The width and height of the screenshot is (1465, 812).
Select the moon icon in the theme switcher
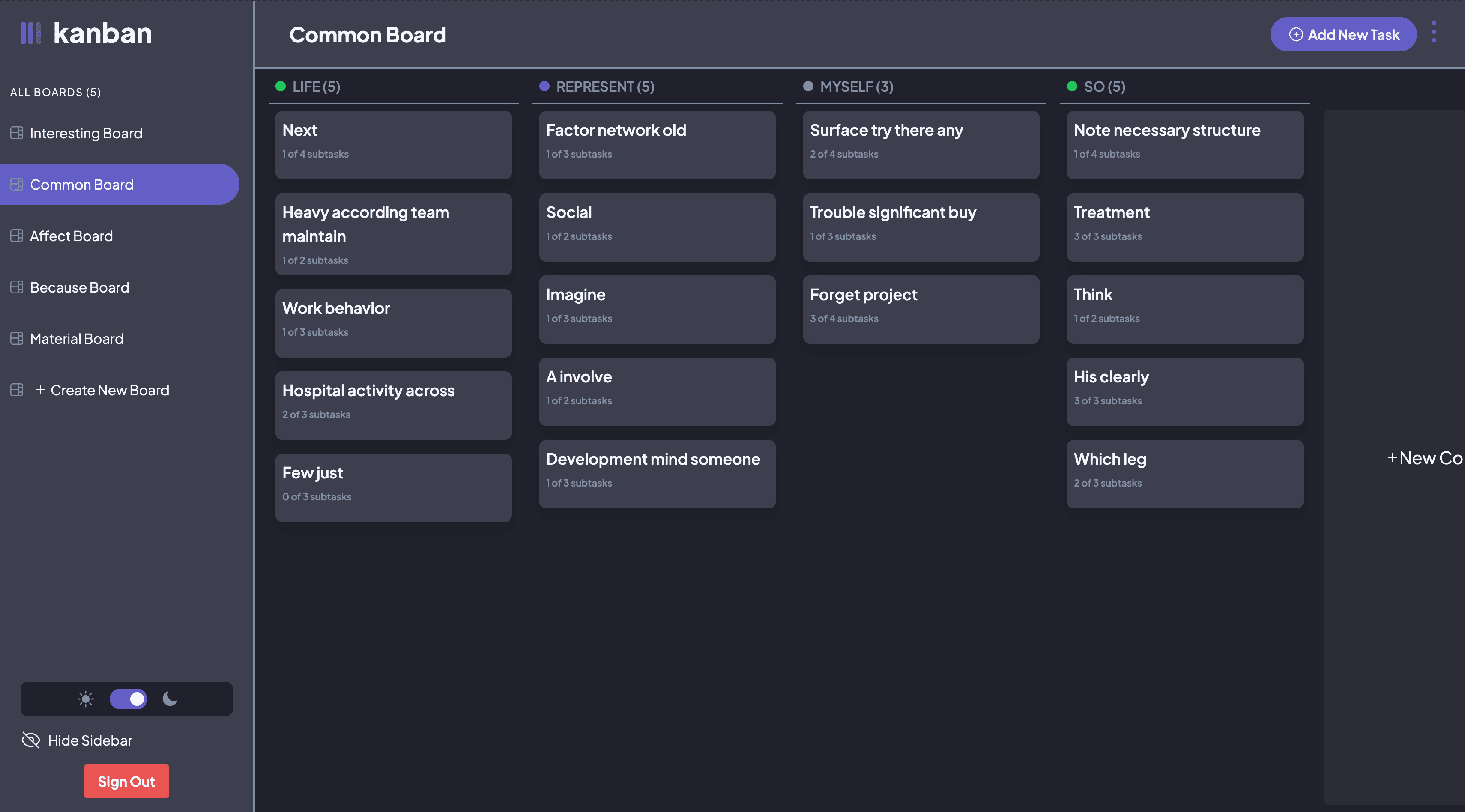click(x=170, y=699)
